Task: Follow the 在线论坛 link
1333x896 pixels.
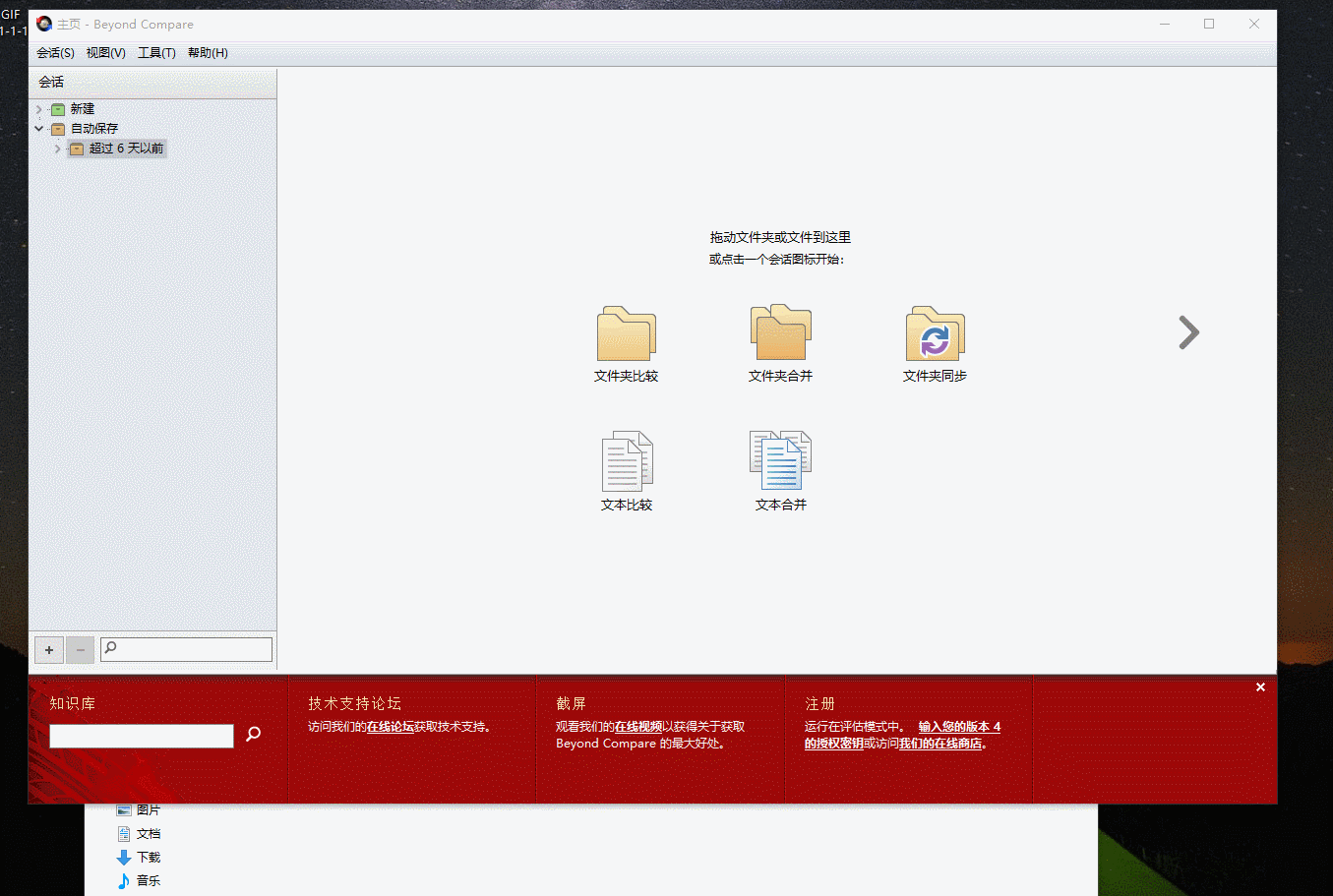Action: pyautogui.click(x=391, y=727)
